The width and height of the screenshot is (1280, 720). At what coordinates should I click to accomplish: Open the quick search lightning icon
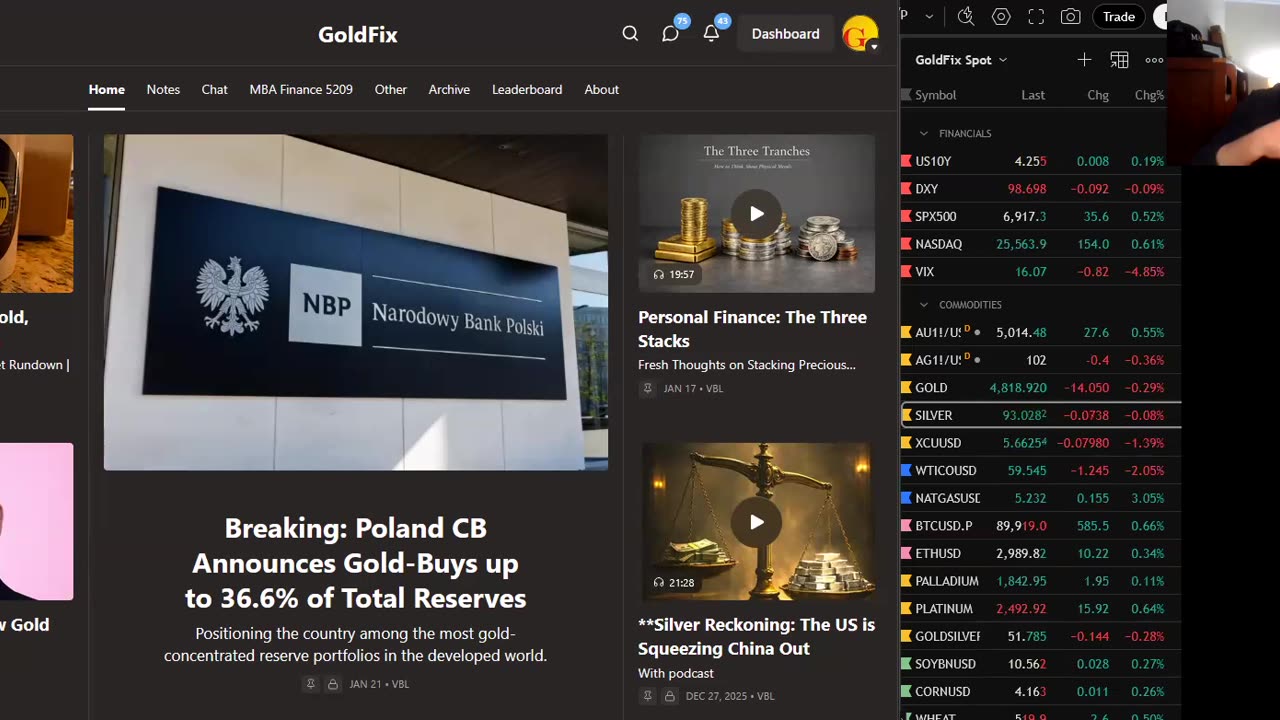965,16
